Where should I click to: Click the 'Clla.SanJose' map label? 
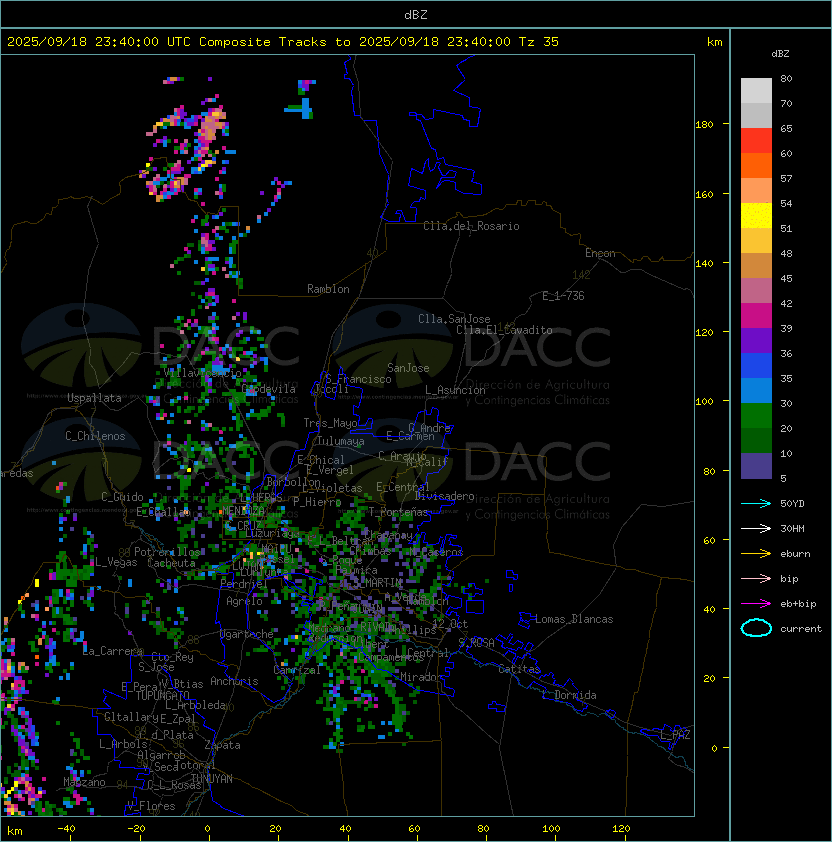[x=454, y=319]
